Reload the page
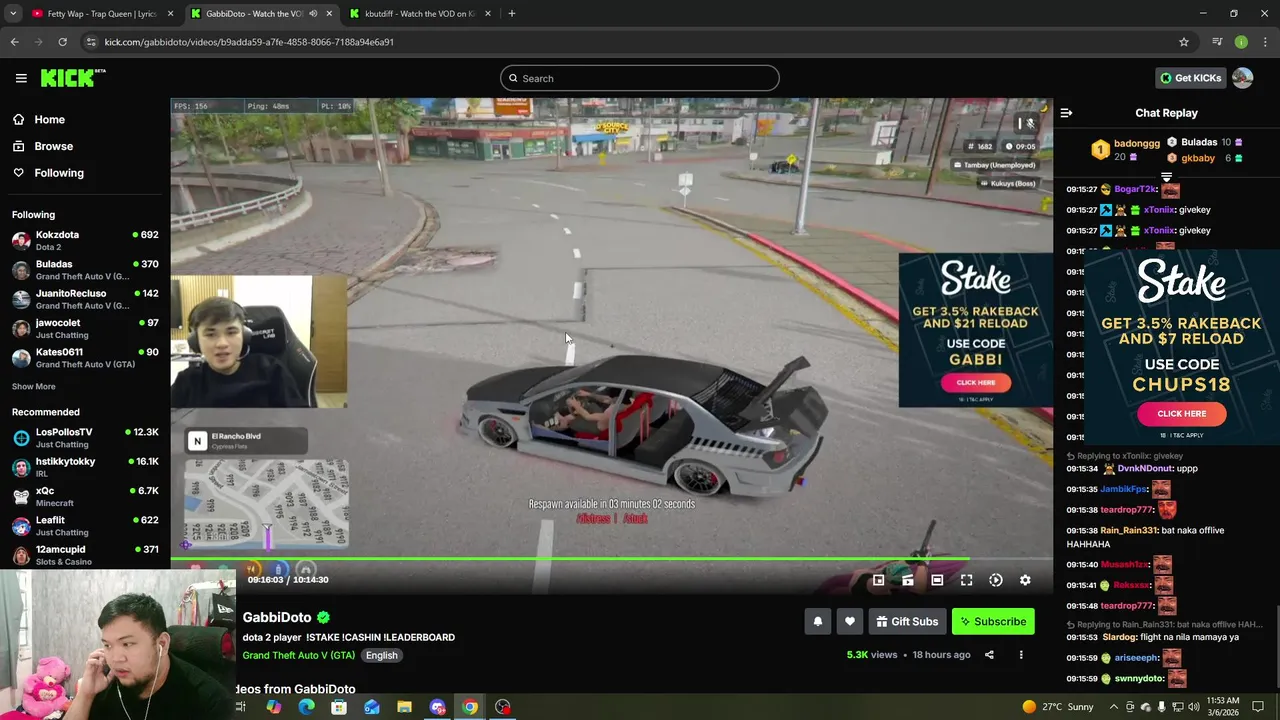The image size is (1280, 720). tap(62, 42)
